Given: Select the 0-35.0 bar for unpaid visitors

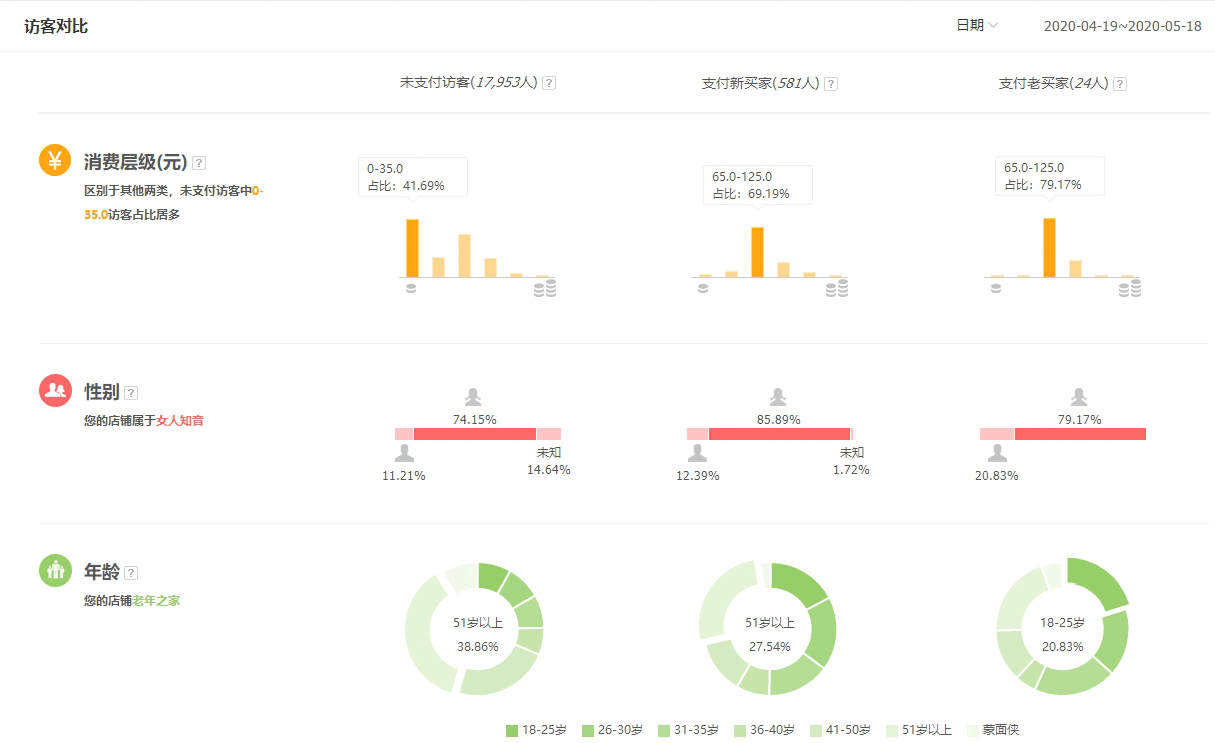Looking at the screenshot, I should tap(412, 248).
